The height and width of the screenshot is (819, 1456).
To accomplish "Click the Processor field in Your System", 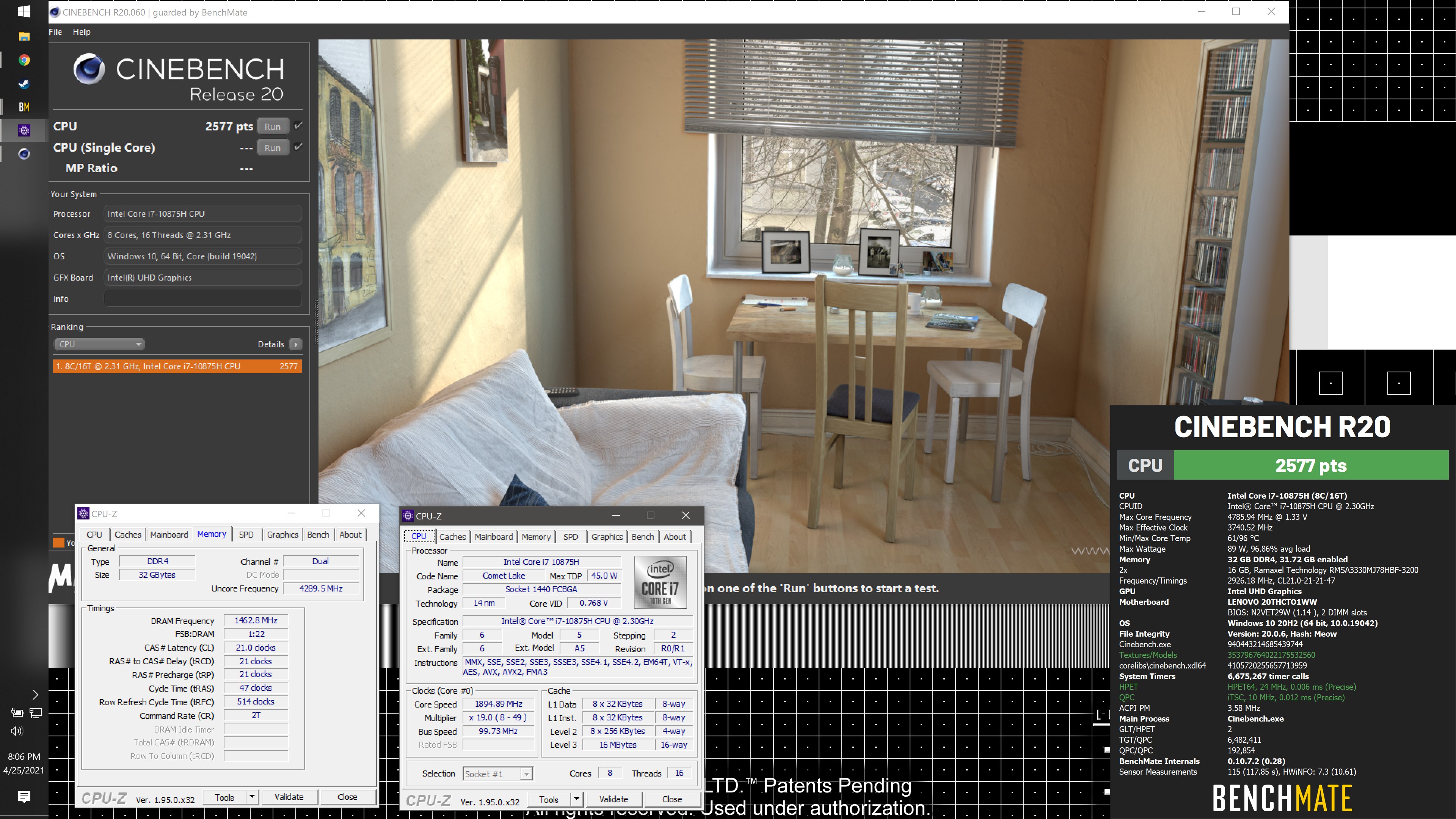I will pyautogui.click(x=202, y=213).
